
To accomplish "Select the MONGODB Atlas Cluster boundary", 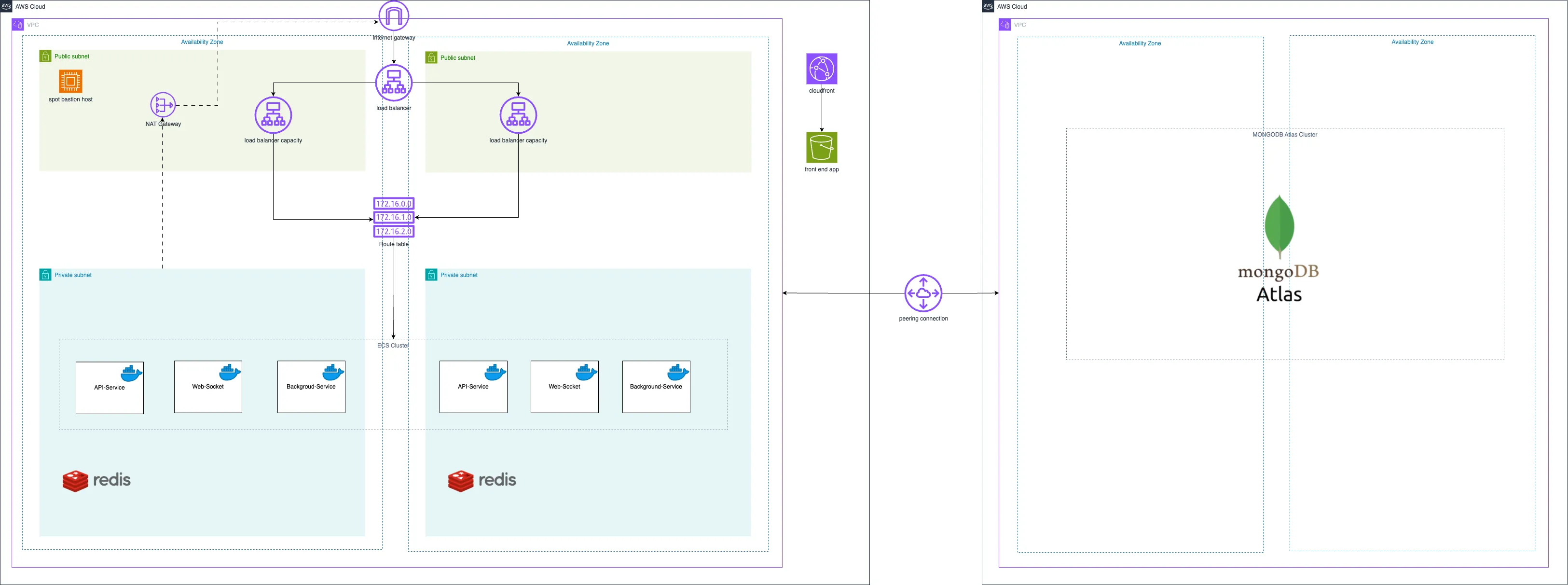I will point(1283,135).
